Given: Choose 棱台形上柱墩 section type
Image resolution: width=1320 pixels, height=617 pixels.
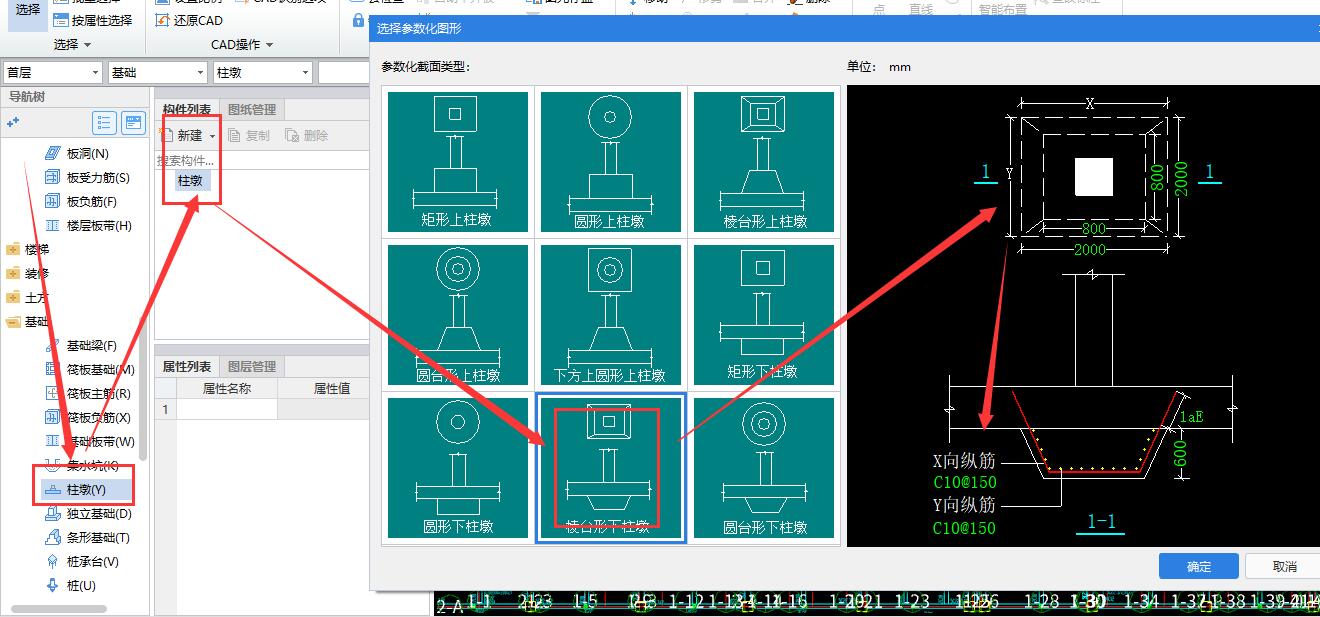Looking at the screenshot, I should [x=765, y=161].
